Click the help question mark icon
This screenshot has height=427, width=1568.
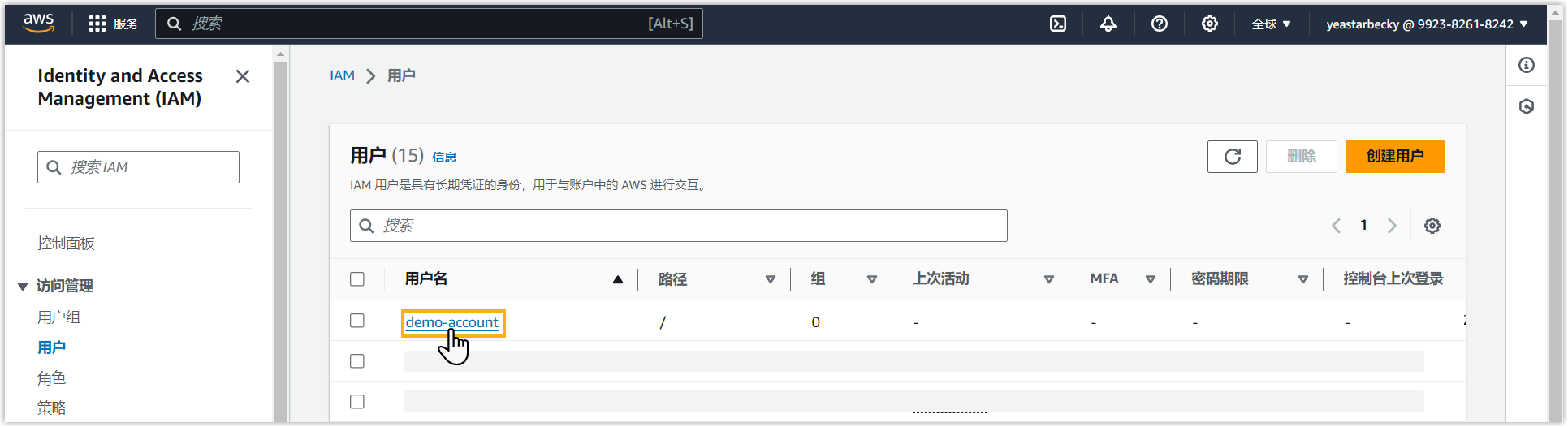coord(1159,24)
